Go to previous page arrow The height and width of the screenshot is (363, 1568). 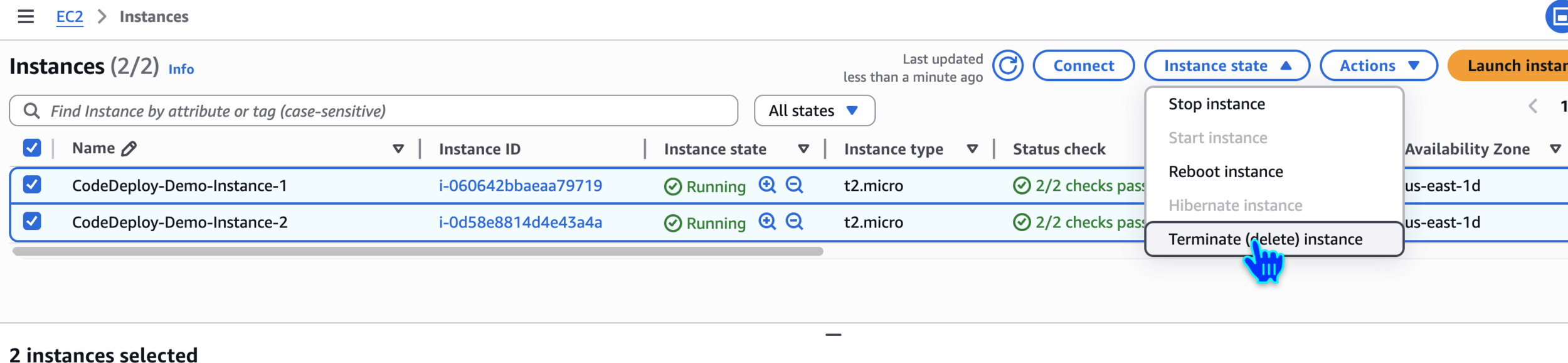click(x=1533, y=106)
